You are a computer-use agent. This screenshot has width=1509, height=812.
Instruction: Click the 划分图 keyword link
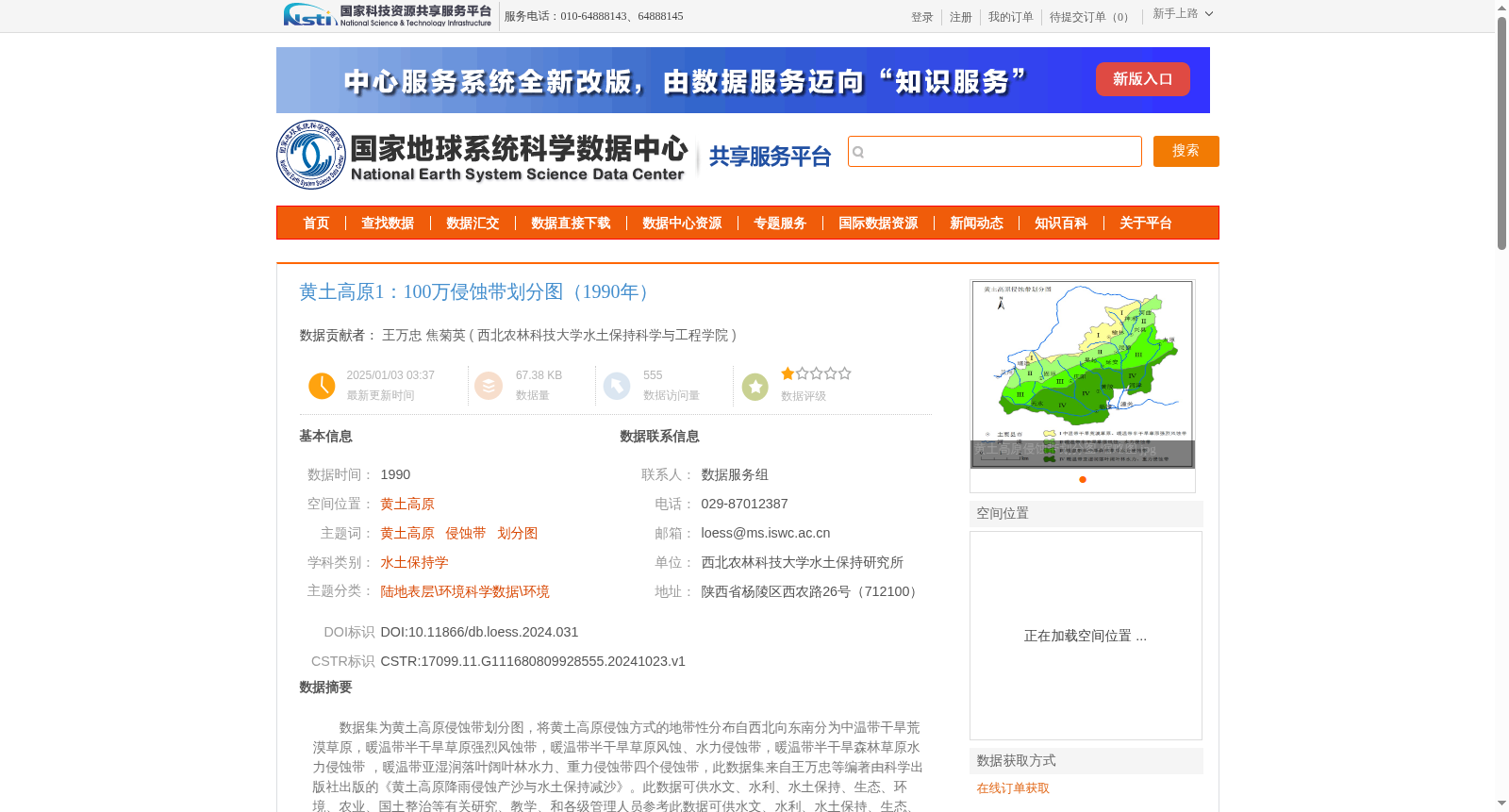point(518,534)
